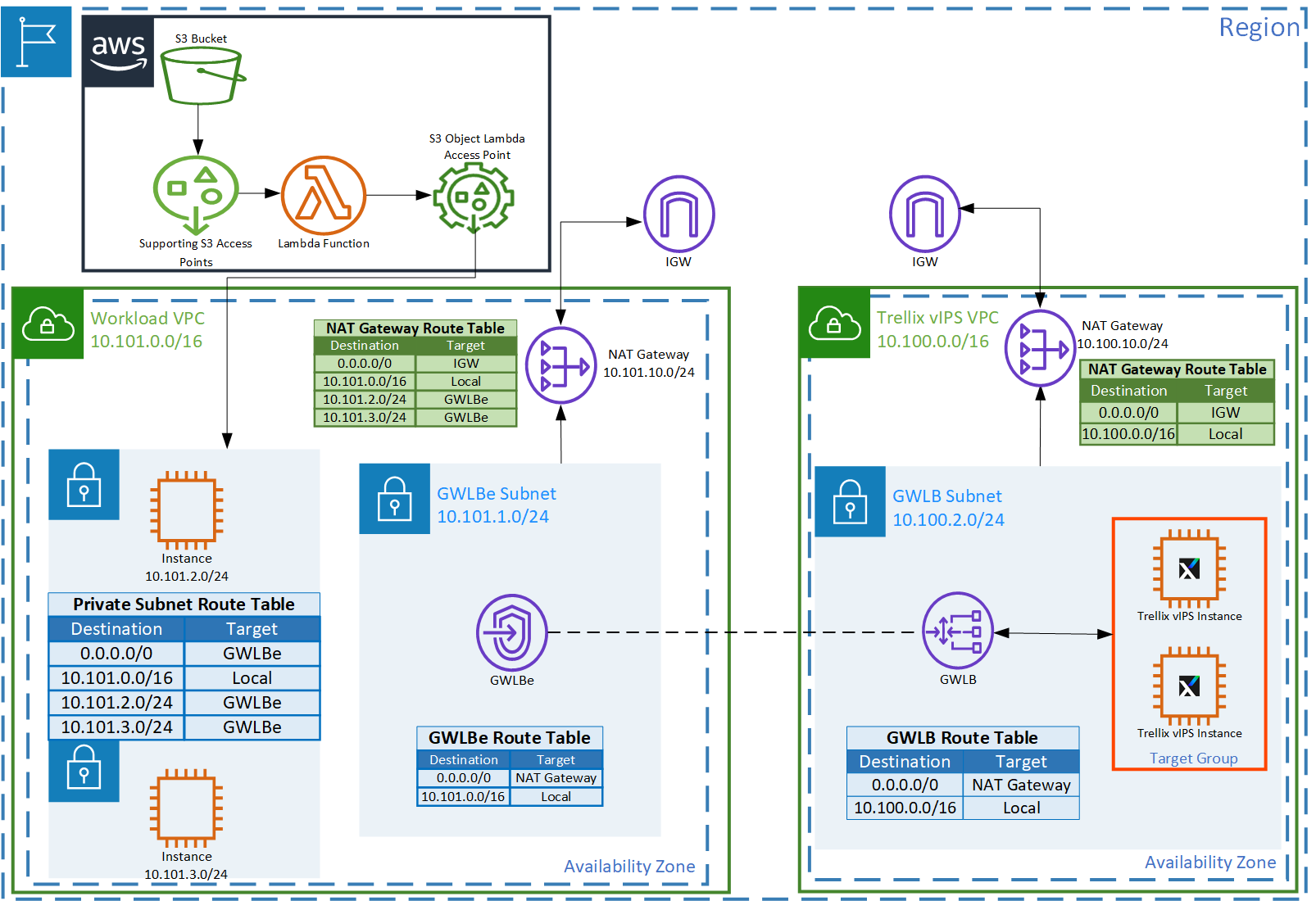Click the instance icon 10.101.2.0/24
Screen dimensions: 1316x901
pos(186,509)
